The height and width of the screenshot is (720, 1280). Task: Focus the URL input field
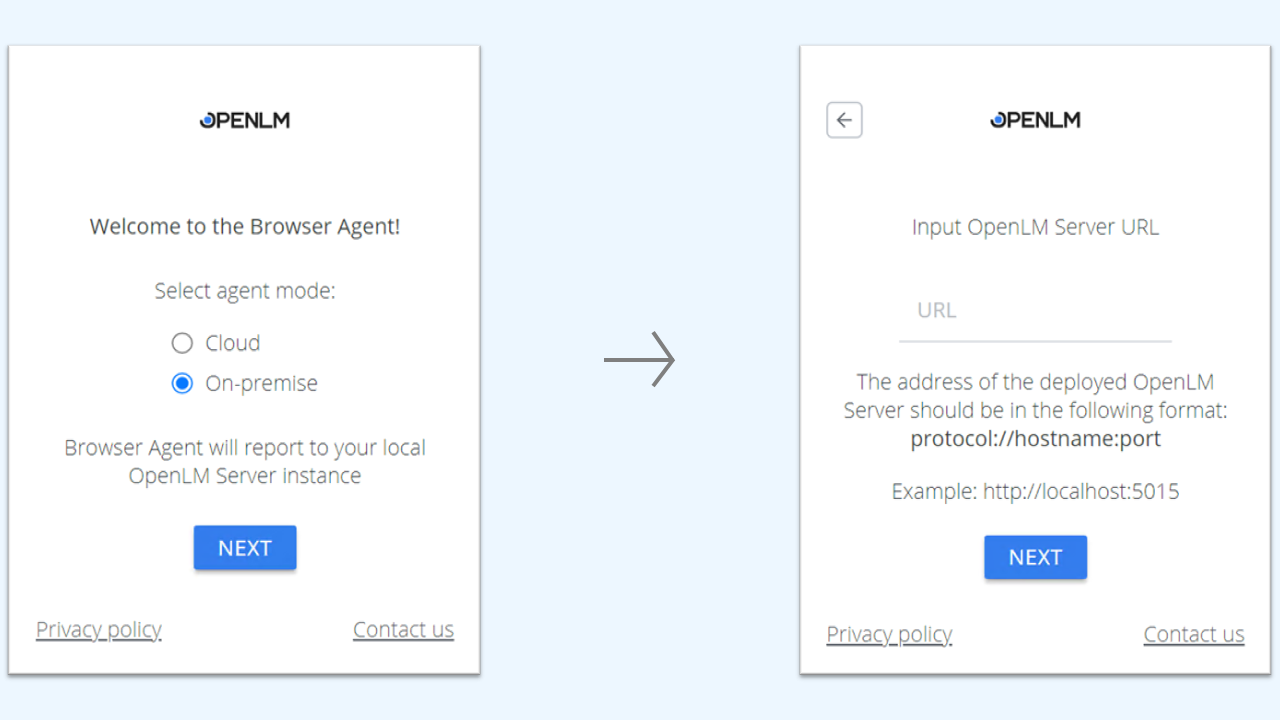click(x=1035, y=311)
